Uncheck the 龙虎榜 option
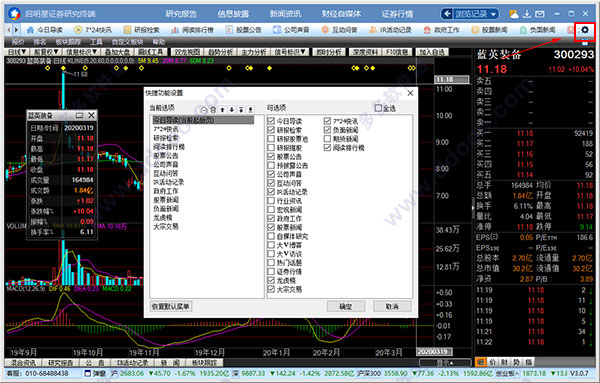The height and width of the screenshot is (383, 600). [x=271, y=280]
